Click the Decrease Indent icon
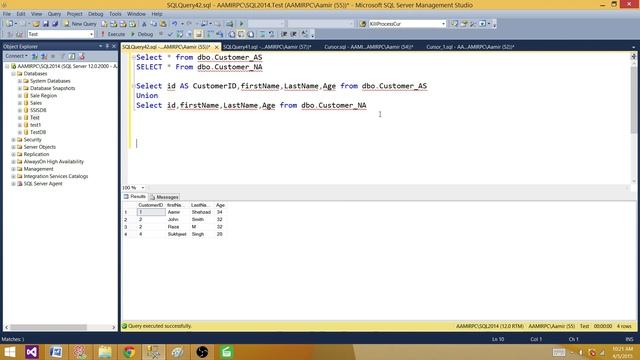Viewport: 640px width, 360px height. point(284,34)
